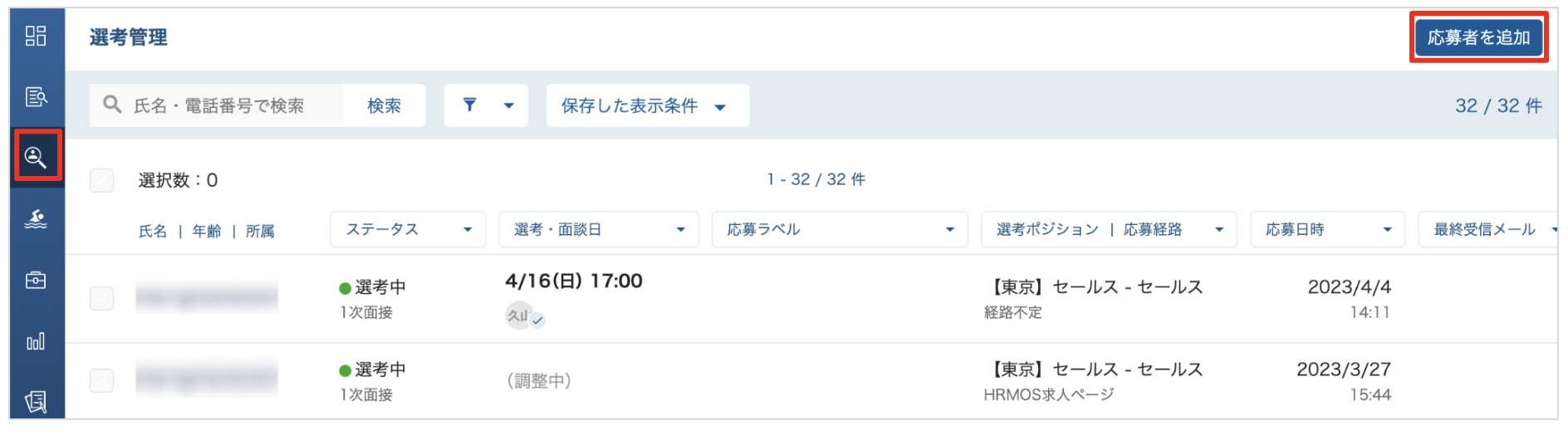Image resolution: width=1568 pixels, height=435 pixels.
Task: Open the dashboard grid icon in sidebar
Action: coord(36,36)
